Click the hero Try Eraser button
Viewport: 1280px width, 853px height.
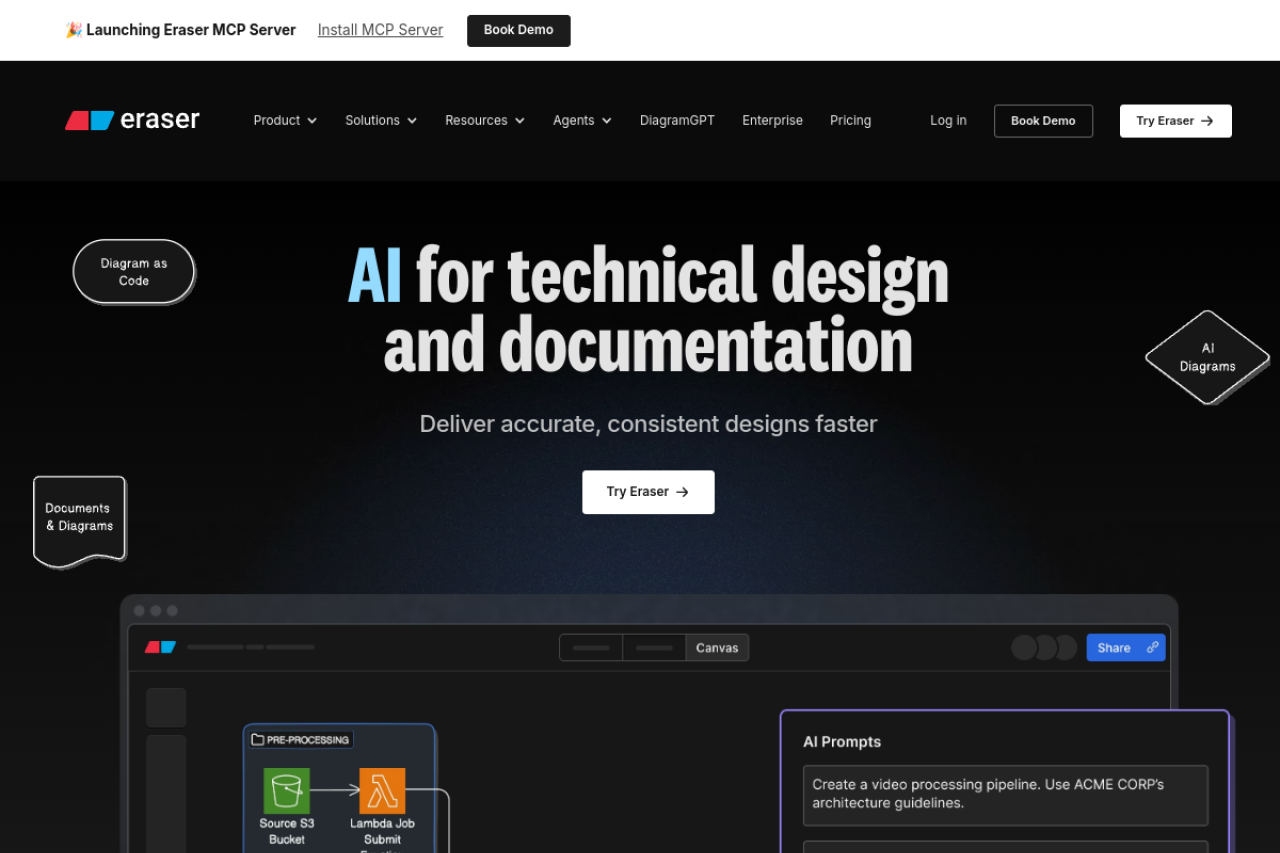(648, 492)
